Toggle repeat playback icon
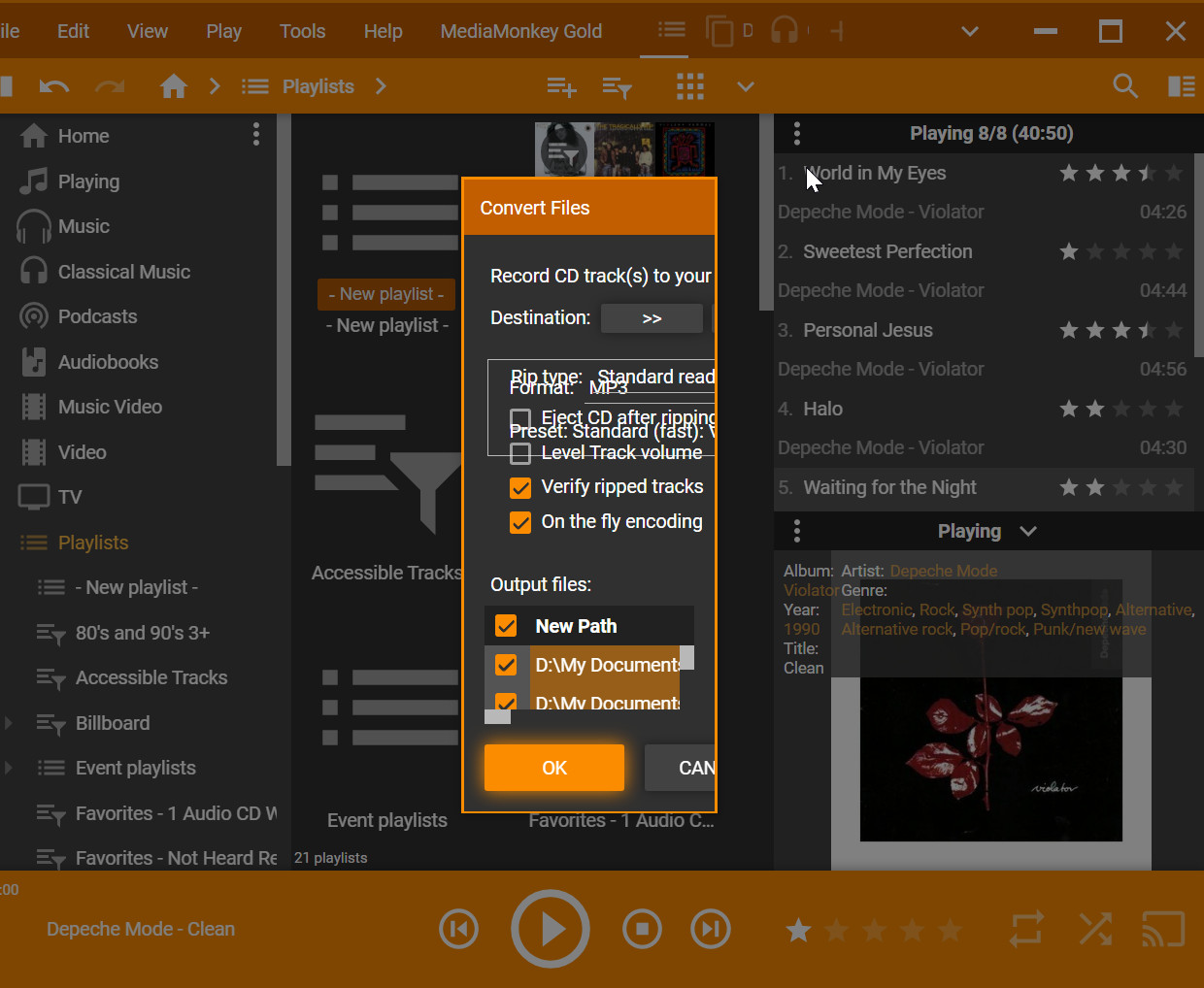The height and width of the screenshot is (988, 1204). click(1026, 929)
